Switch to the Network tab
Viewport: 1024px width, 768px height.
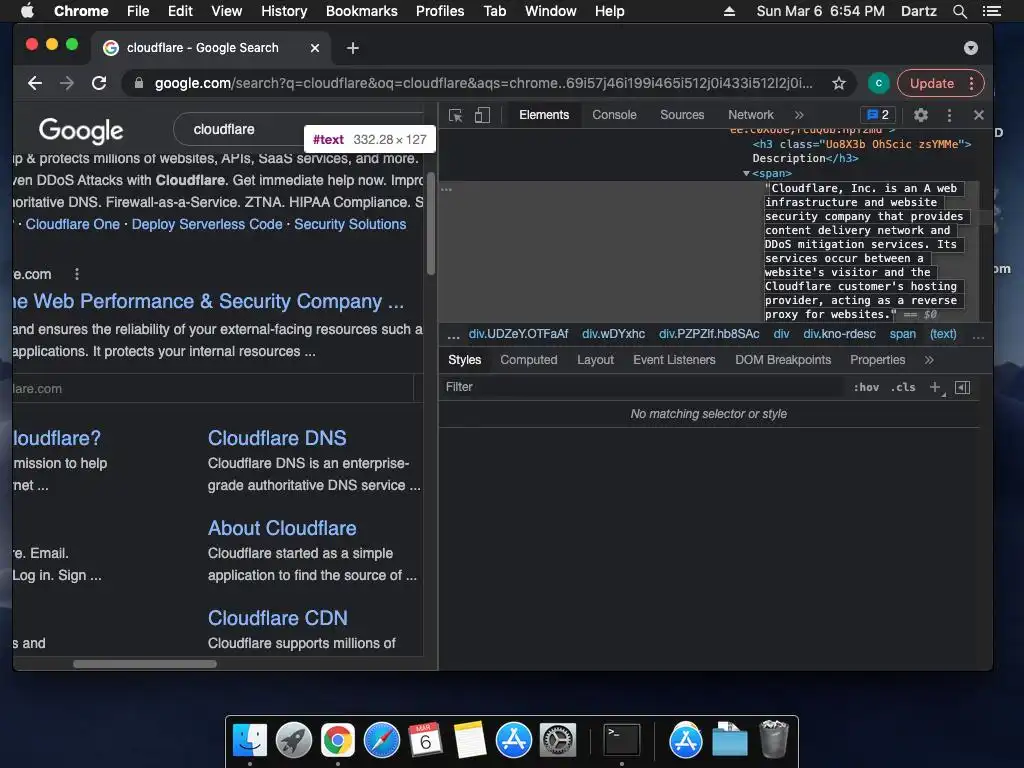pos(750,115)
